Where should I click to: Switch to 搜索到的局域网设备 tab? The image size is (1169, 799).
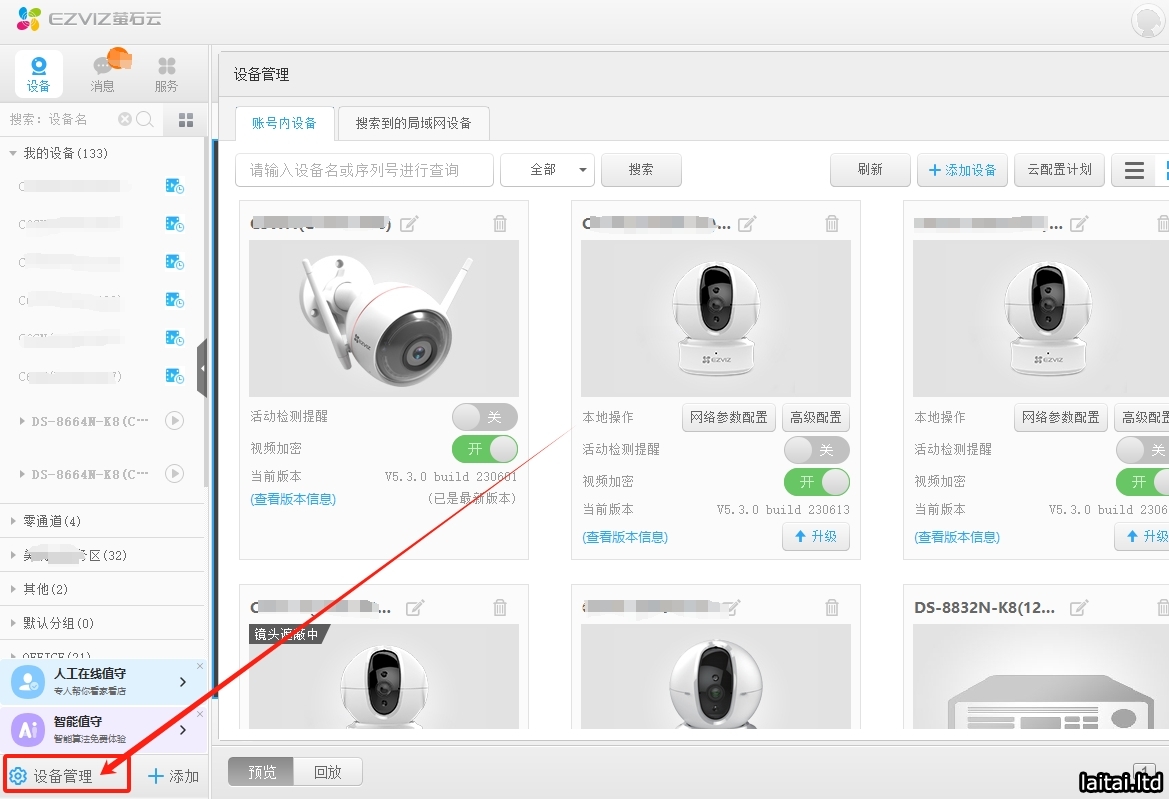[413, 123]
